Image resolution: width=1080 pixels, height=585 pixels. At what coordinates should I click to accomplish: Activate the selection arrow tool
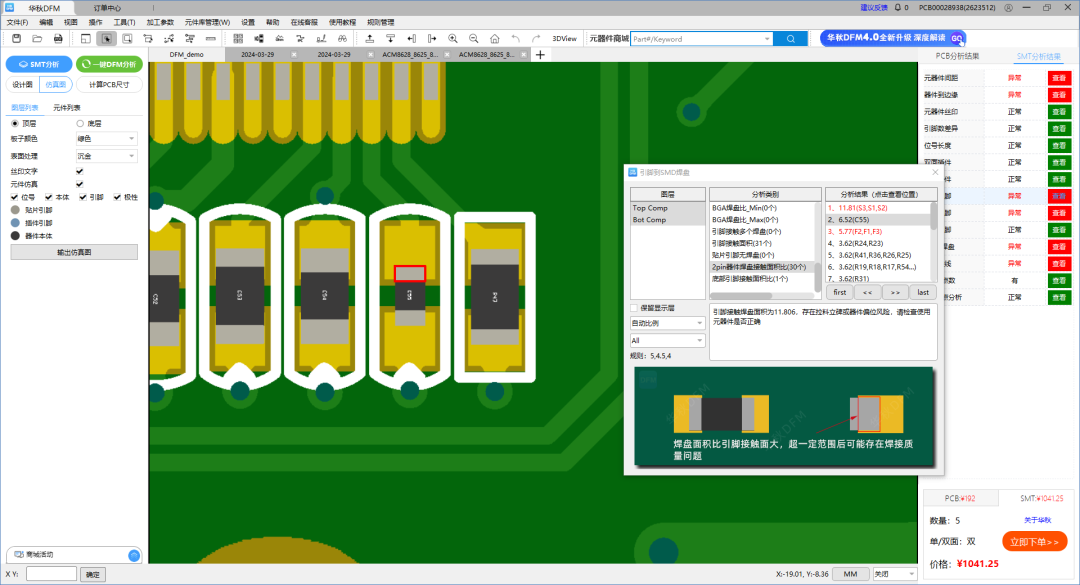pyautogui.click(x=108, y=38)
